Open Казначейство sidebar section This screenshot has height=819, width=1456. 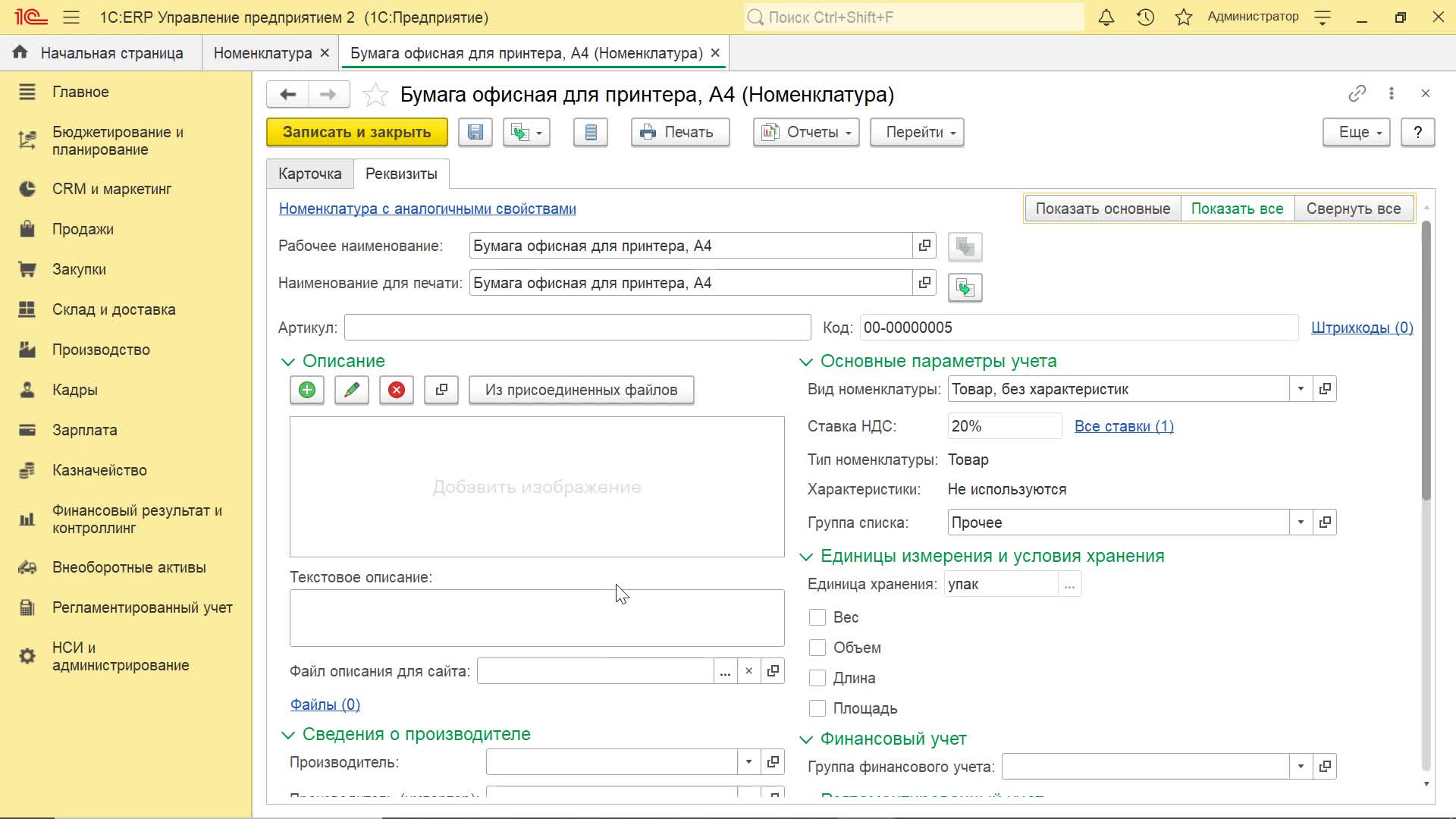pyautogui.click(x=99, y=470)
